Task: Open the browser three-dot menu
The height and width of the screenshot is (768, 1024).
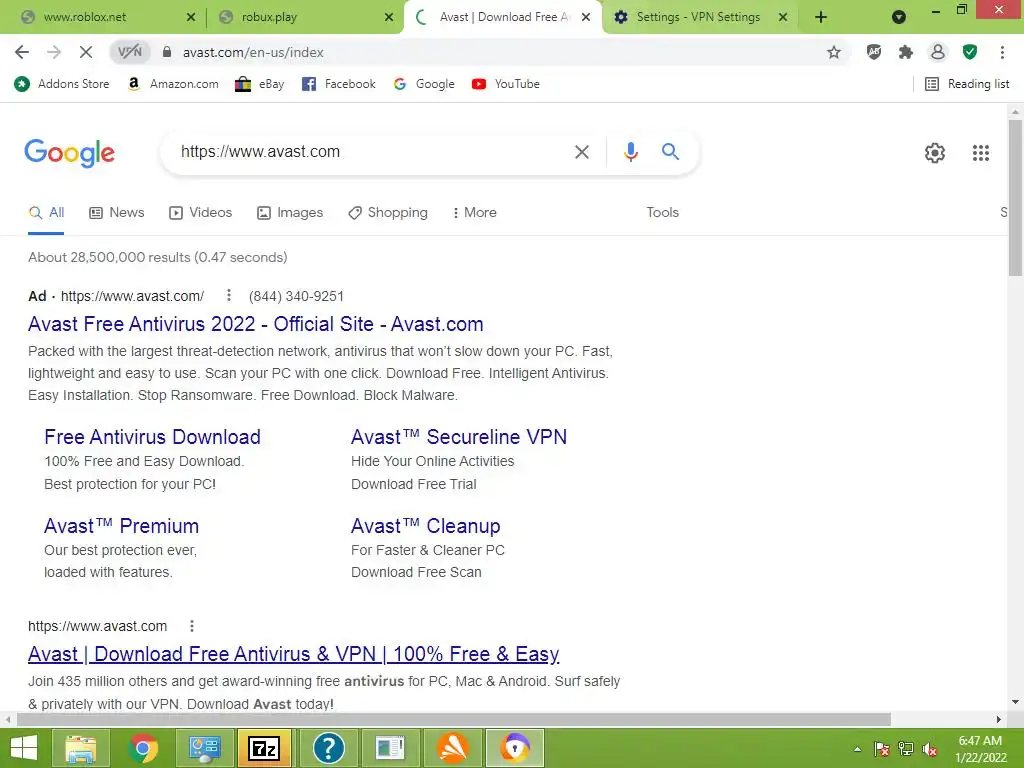Action: [x=1002, y=52]
